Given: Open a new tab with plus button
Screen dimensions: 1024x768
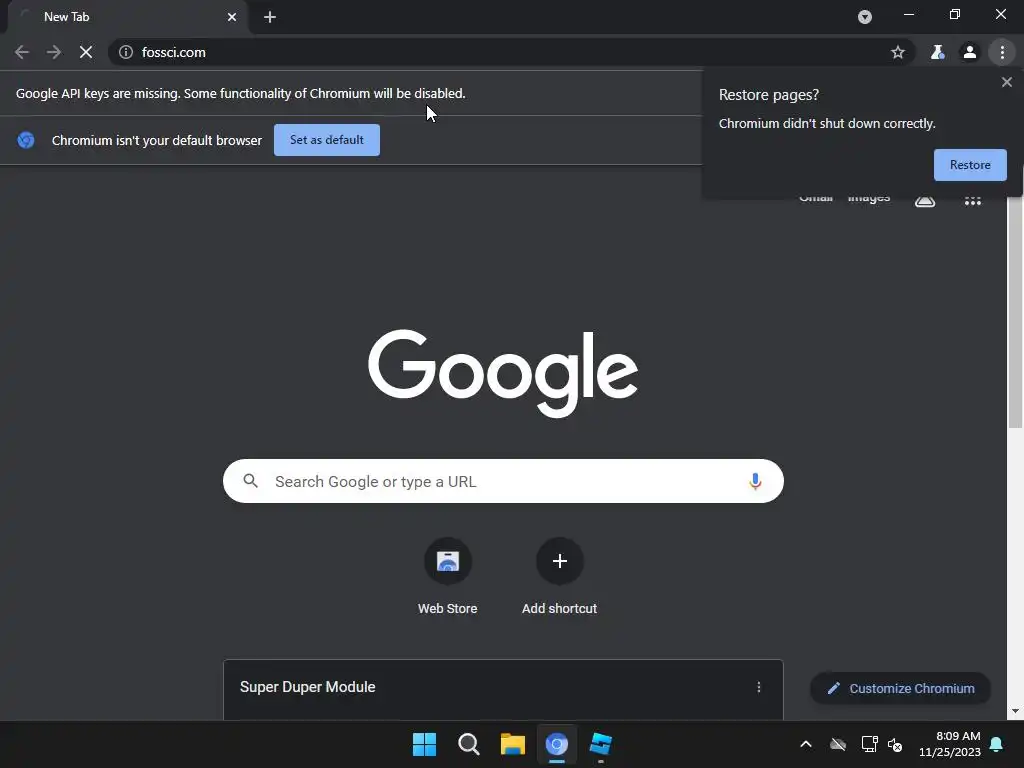Looking at the screenshot, I should 270,17.
